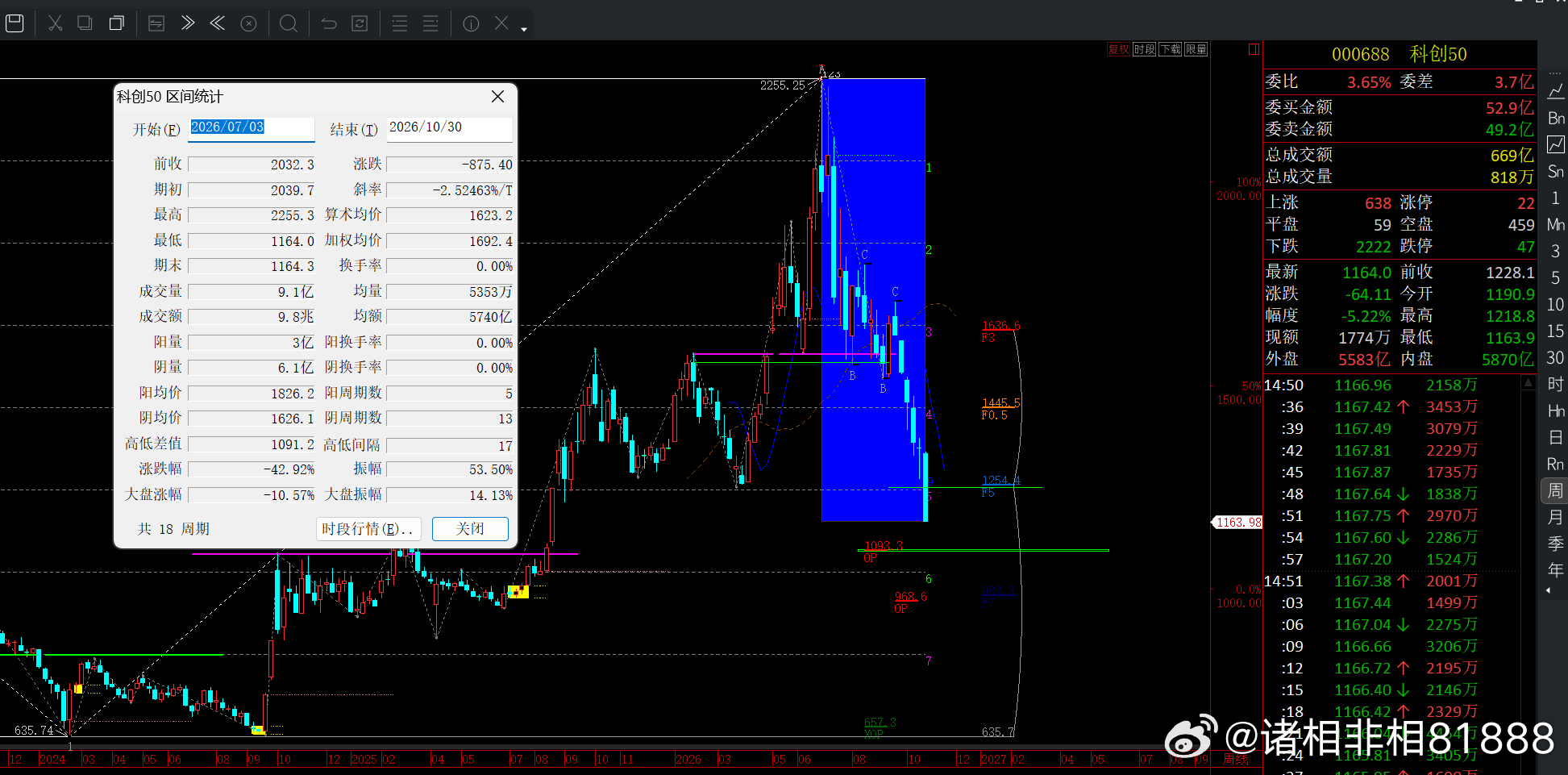The image size is (1568, 775).
Task: Expand the sidebar small left arrow
Action: click(x=1549, y=591)
